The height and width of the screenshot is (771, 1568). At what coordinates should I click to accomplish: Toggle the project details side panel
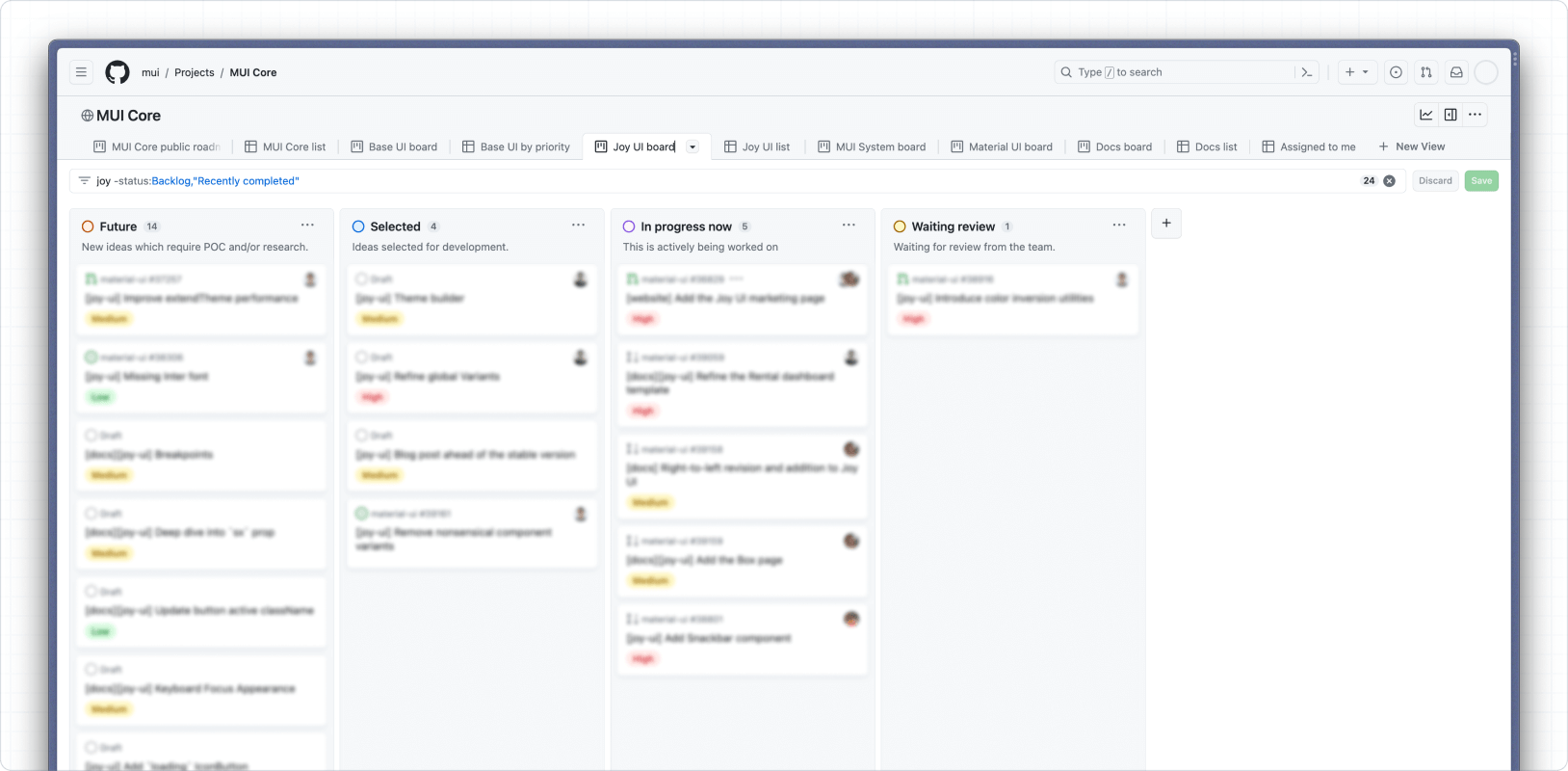(x=1450, y=115)
